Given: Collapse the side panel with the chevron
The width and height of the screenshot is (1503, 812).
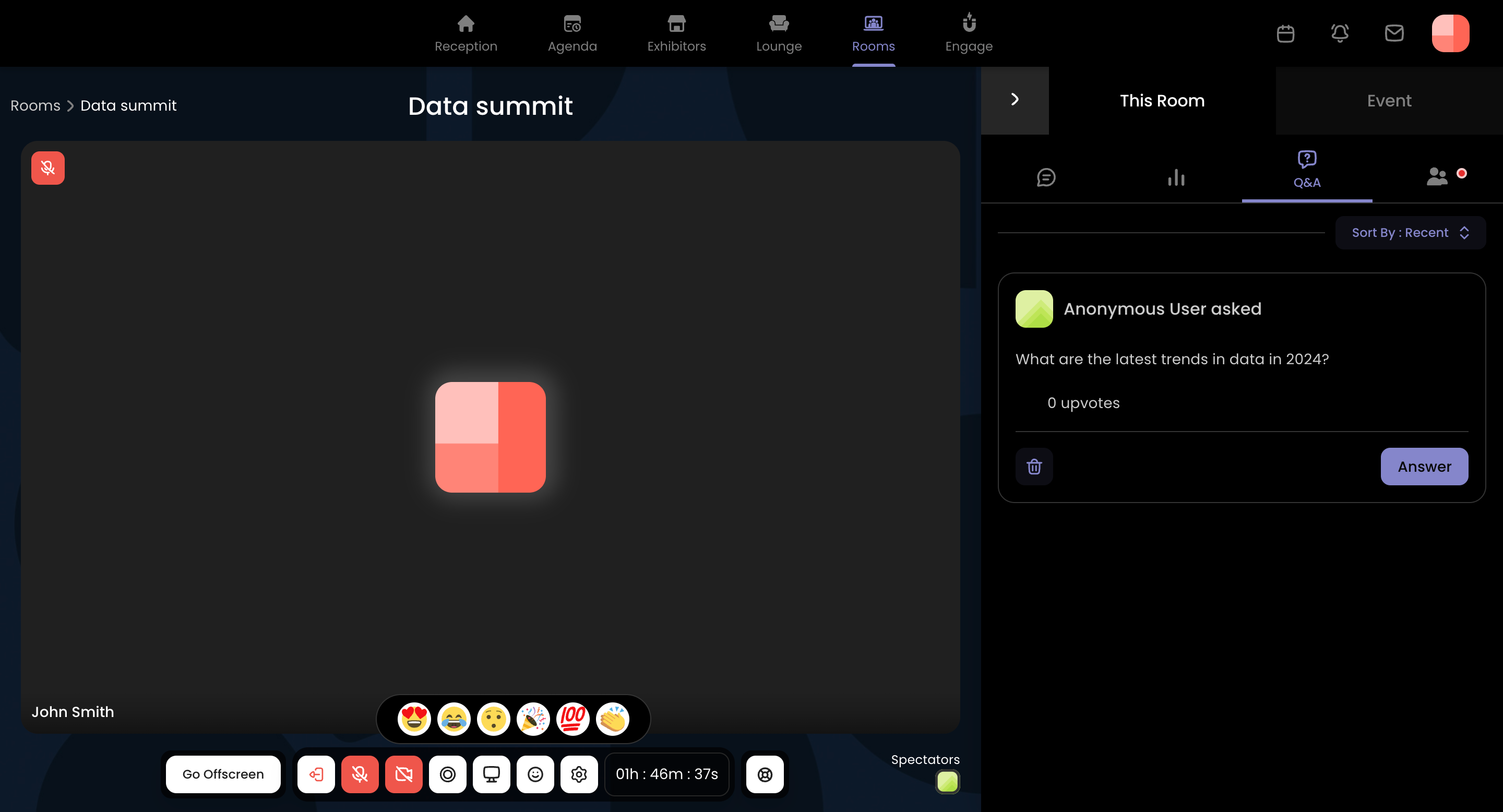Looking at the screenshot, I should (1015, 100).
